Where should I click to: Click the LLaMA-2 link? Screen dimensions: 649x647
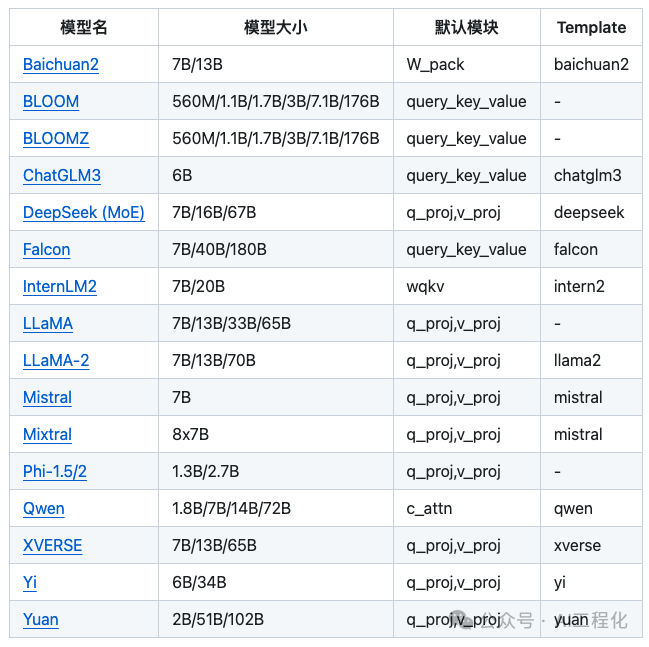coord(56,361)
